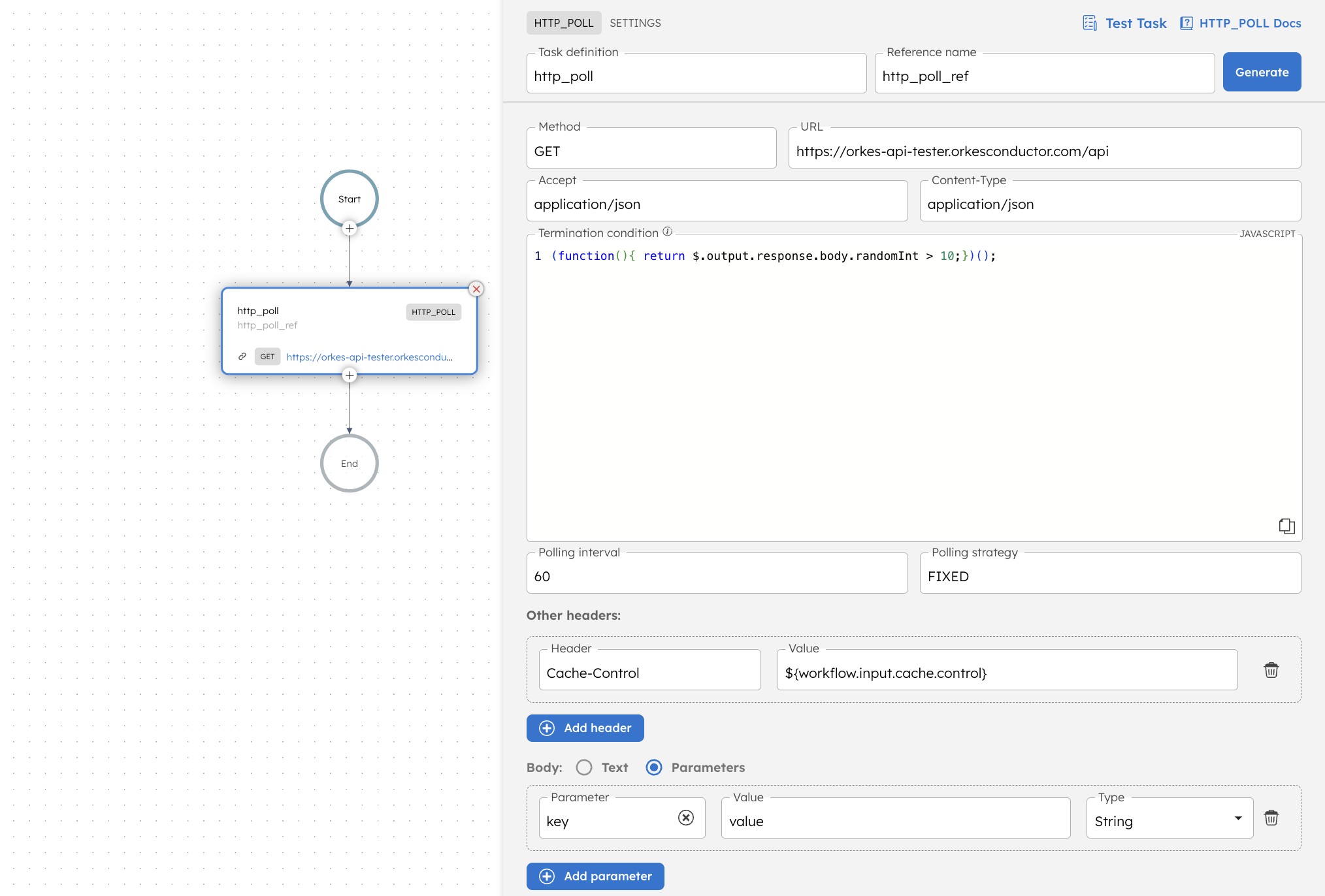Delete the Cache-Control header row
This screenshot has height=896, width=1325.
pos(1271,670)
